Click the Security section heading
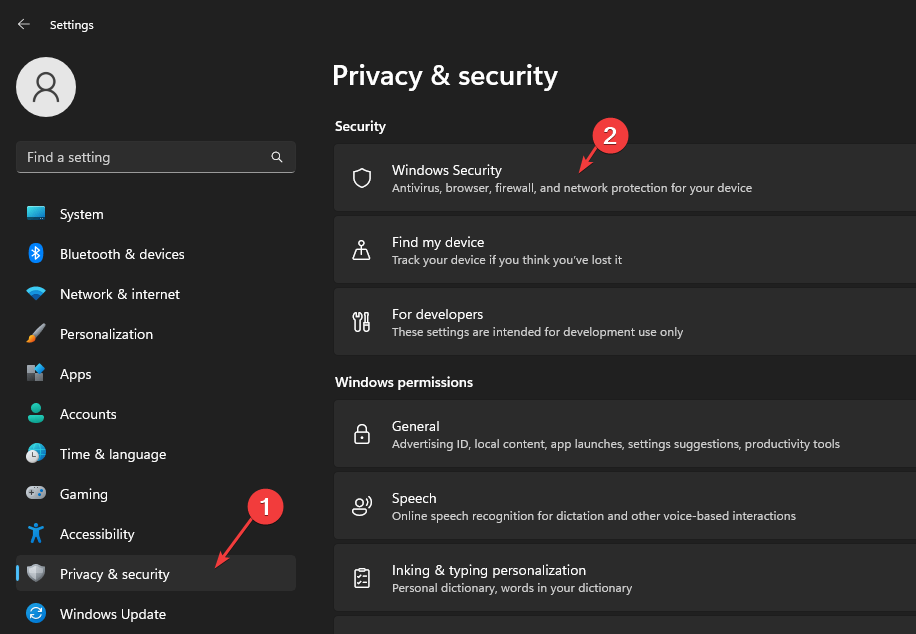The width and height of the screenshot is (916, 634). coord(360,126)
